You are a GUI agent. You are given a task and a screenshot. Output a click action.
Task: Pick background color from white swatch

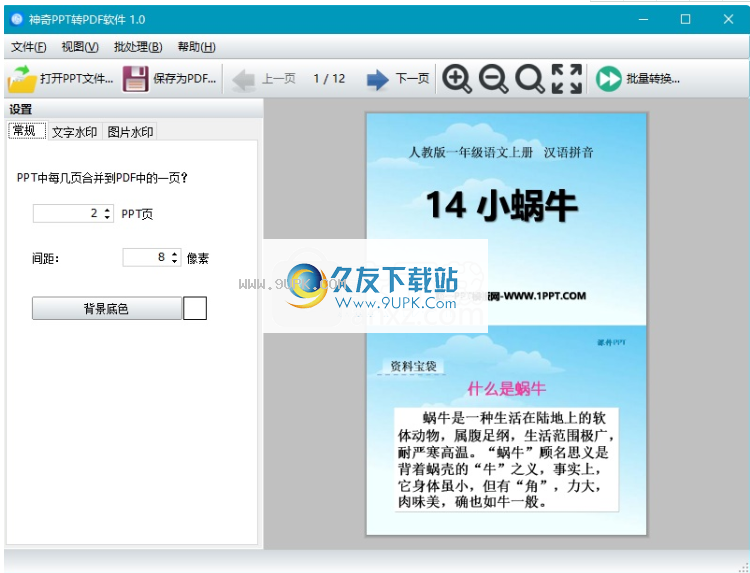[195, 308]
